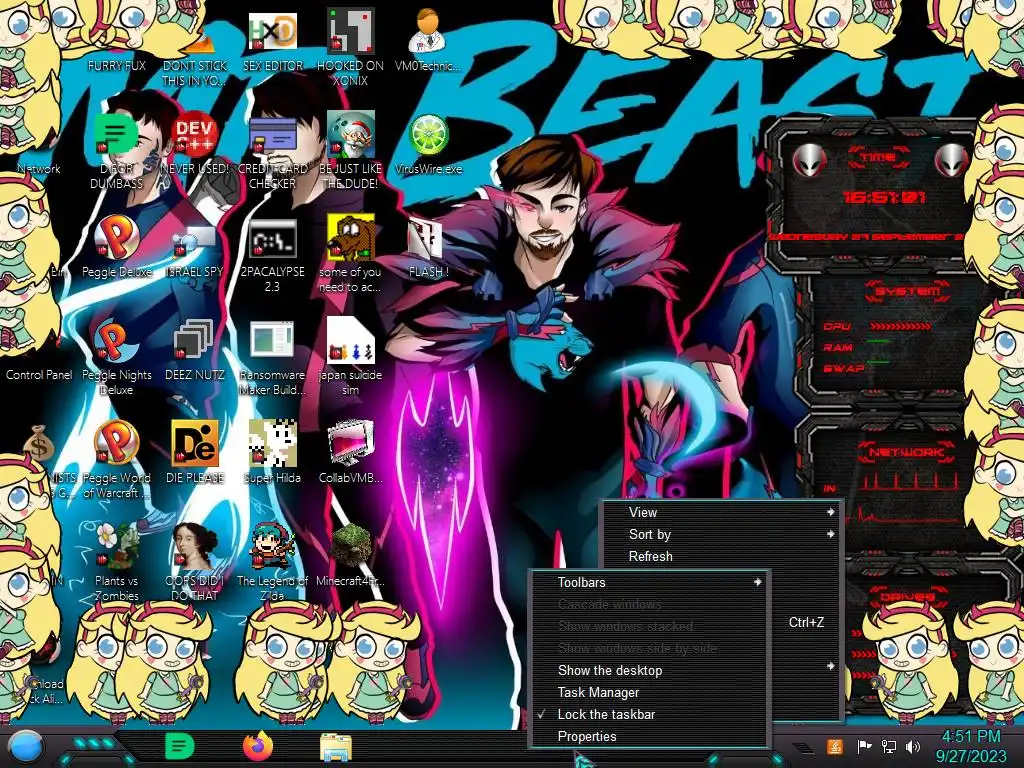The width and height of the screenshot is (1024, 768).
Task: Select the DEEZ NUTZ stacked-windows icon
Action: 195,350
